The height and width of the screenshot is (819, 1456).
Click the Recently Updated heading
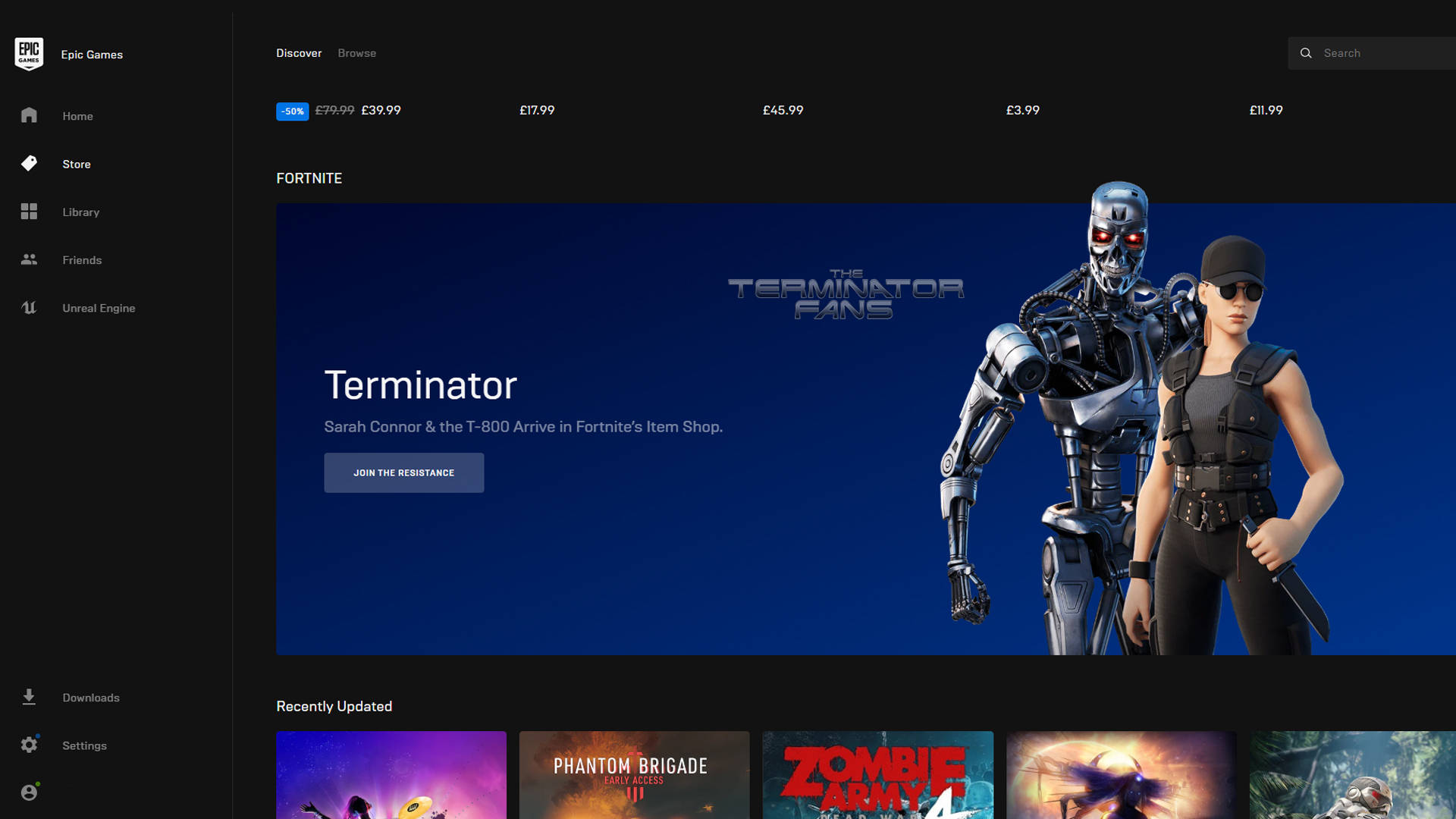tap(334, 706)
